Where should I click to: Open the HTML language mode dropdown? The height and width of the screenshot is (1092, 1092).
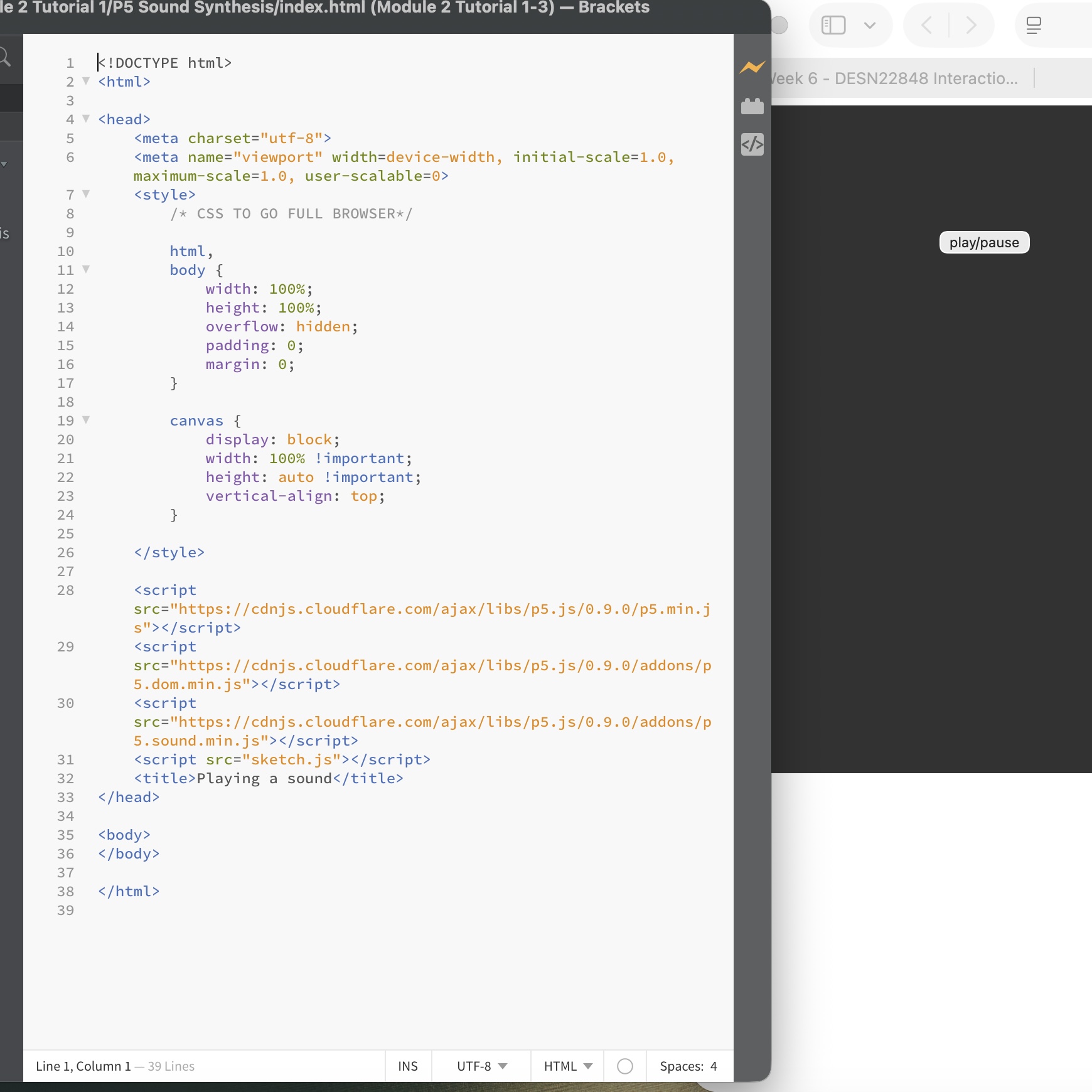567,1066
